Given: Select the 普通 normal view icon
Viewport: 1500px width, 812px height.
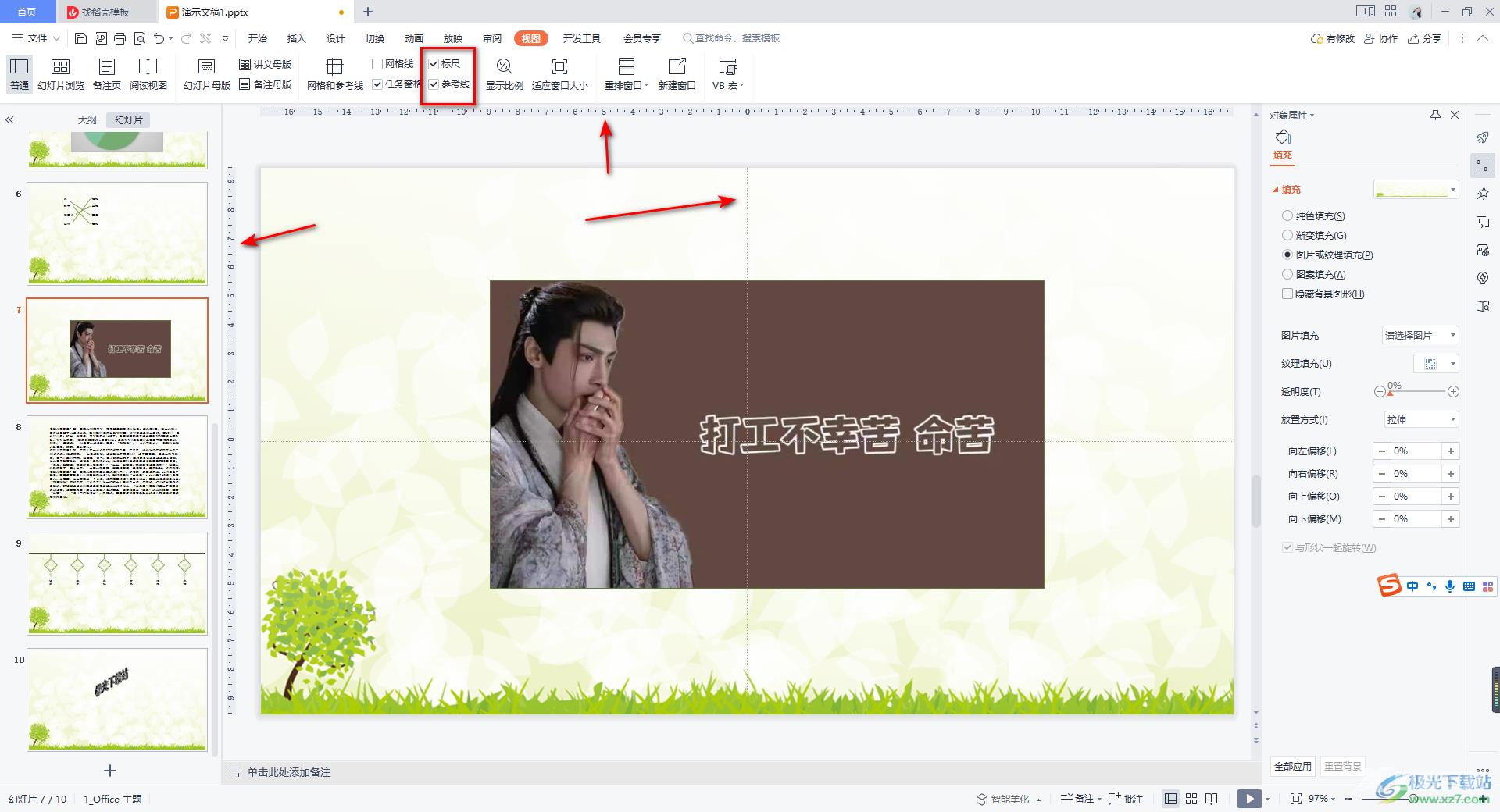Looking at the screenshot, I should pyautogui.click(x=20, y=74).
